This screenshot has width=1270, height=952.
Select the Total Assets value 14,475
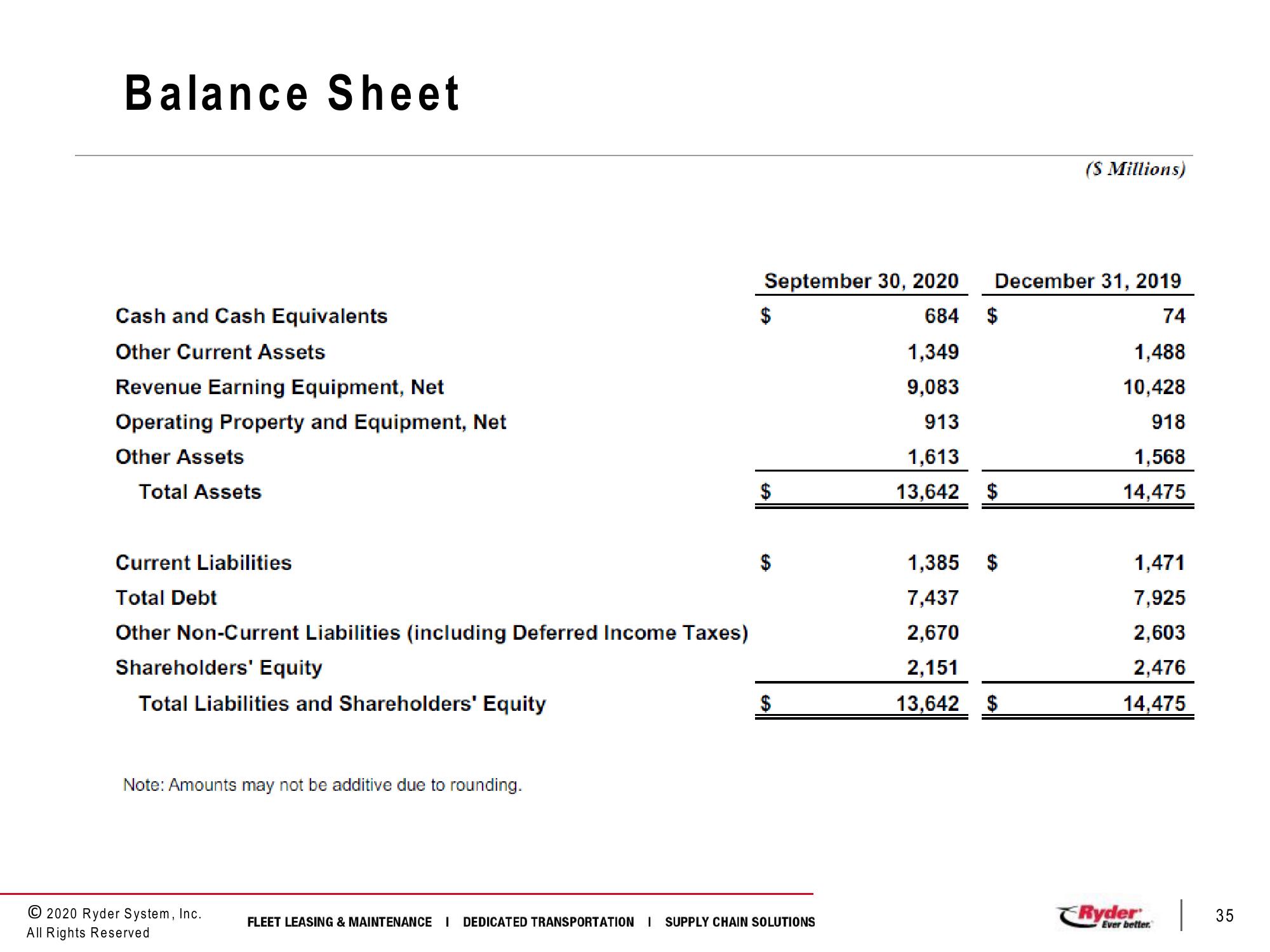[x=1154, y=491]
